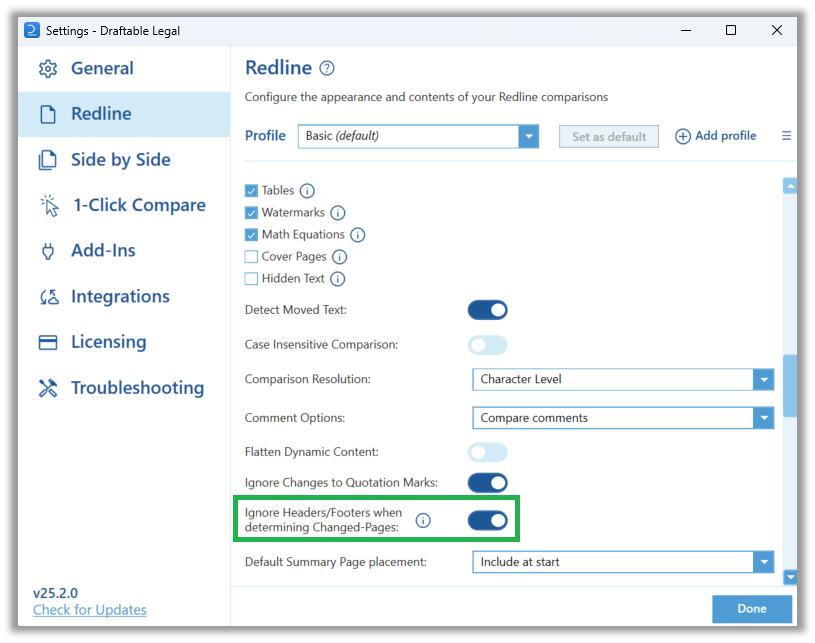Switch to the General settings tab
This screenshot has height=643, width=815.
coord(124,69)
